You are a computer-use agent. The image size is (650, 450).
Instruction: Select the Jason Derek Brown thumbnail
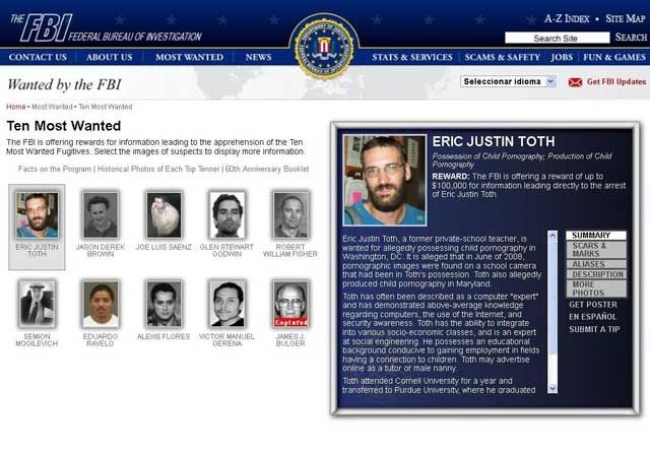click(x=100, y=214)
